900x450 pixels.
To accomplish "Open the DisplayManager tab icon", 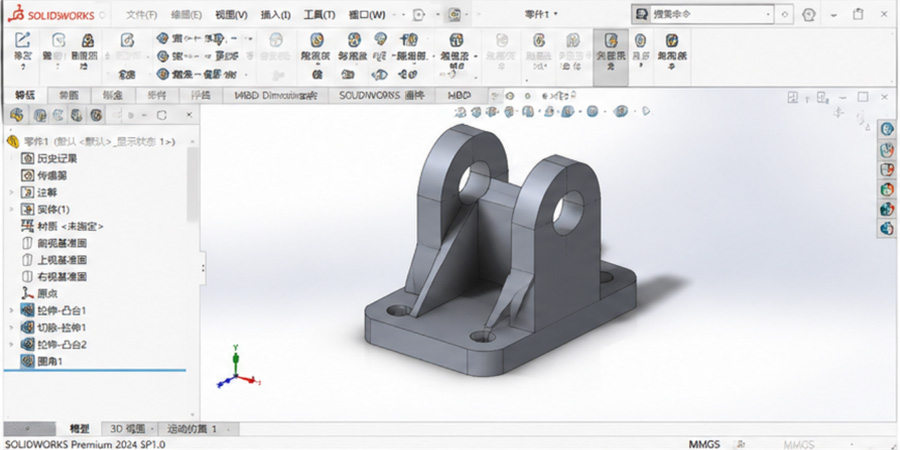I will click(x=96, y=115).
